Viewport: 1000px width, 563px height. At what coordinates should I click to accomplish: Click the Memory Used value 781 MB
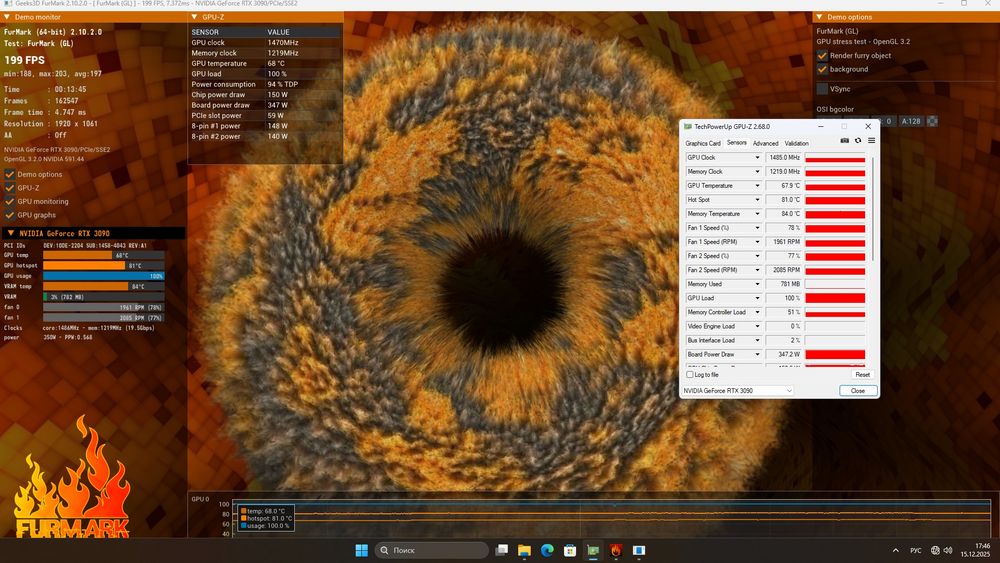783,284
